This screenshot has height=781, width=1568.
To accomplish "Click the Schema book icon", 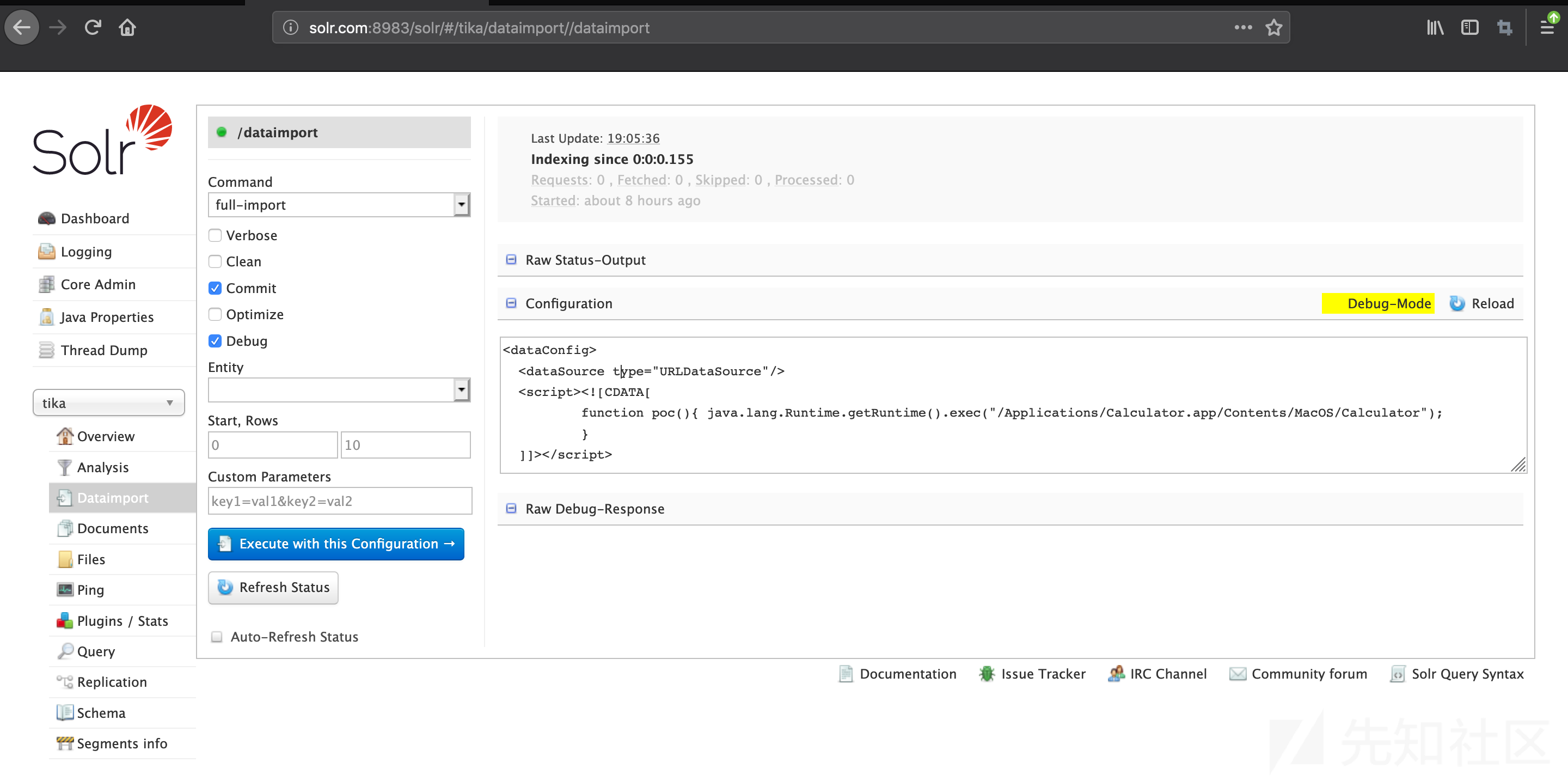I will [65, 712].
